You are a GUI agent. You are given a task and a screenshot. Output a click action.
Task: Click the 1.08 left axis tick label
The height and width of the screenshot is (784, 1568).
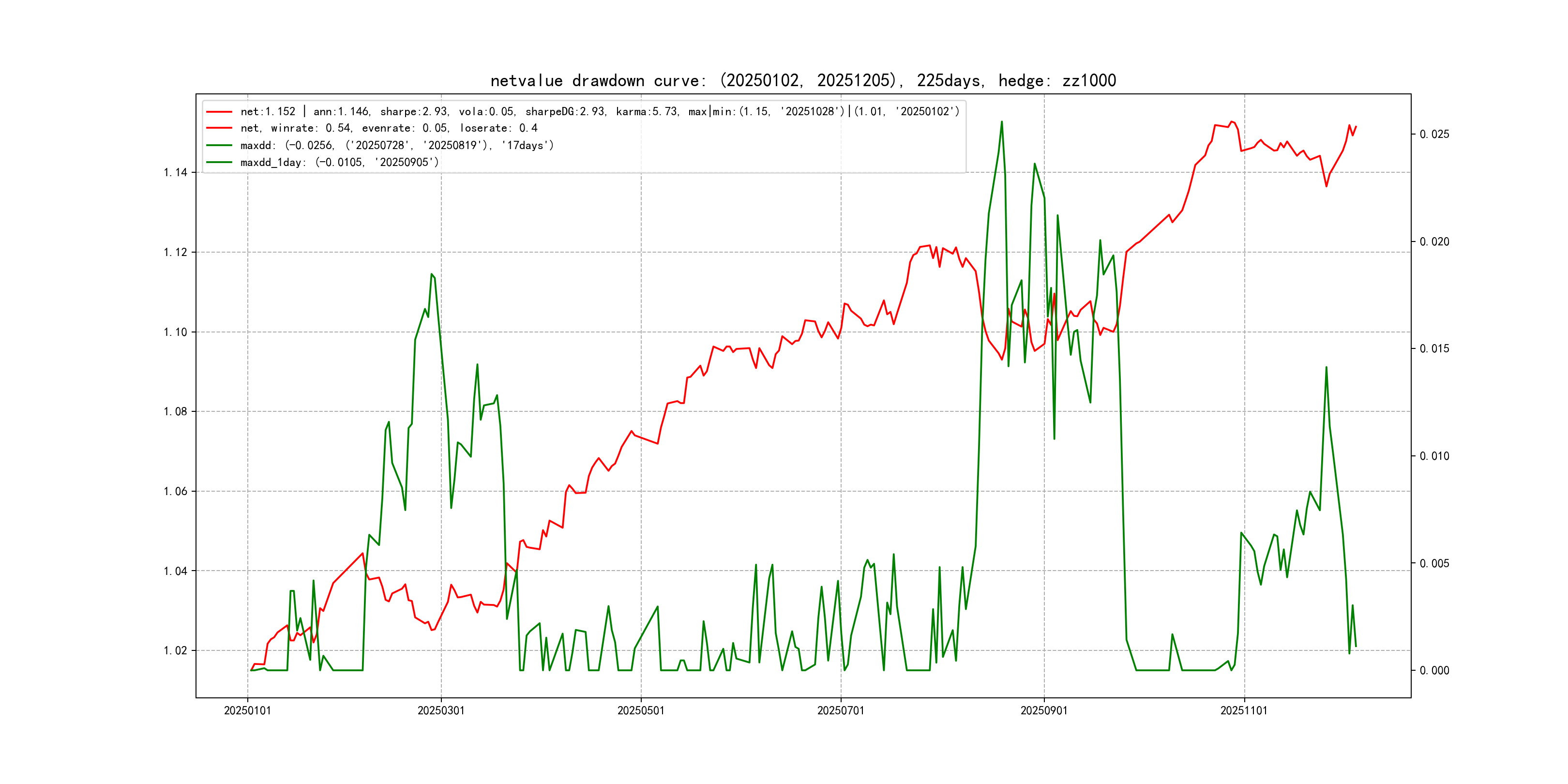tap(175, 412)
